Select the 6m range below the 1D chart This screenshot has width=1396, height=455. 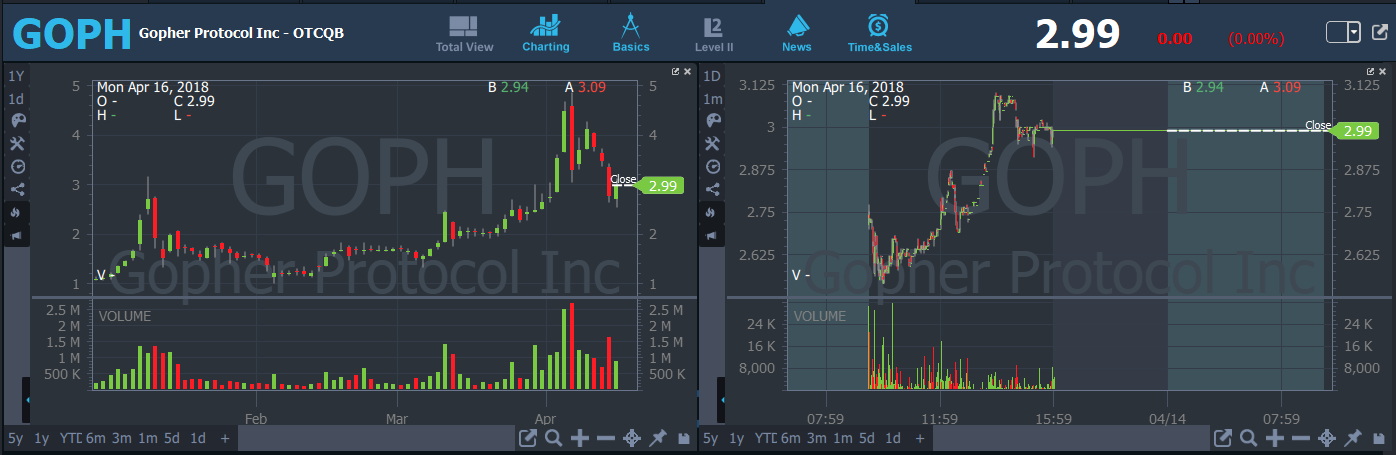tap(791, 438)
